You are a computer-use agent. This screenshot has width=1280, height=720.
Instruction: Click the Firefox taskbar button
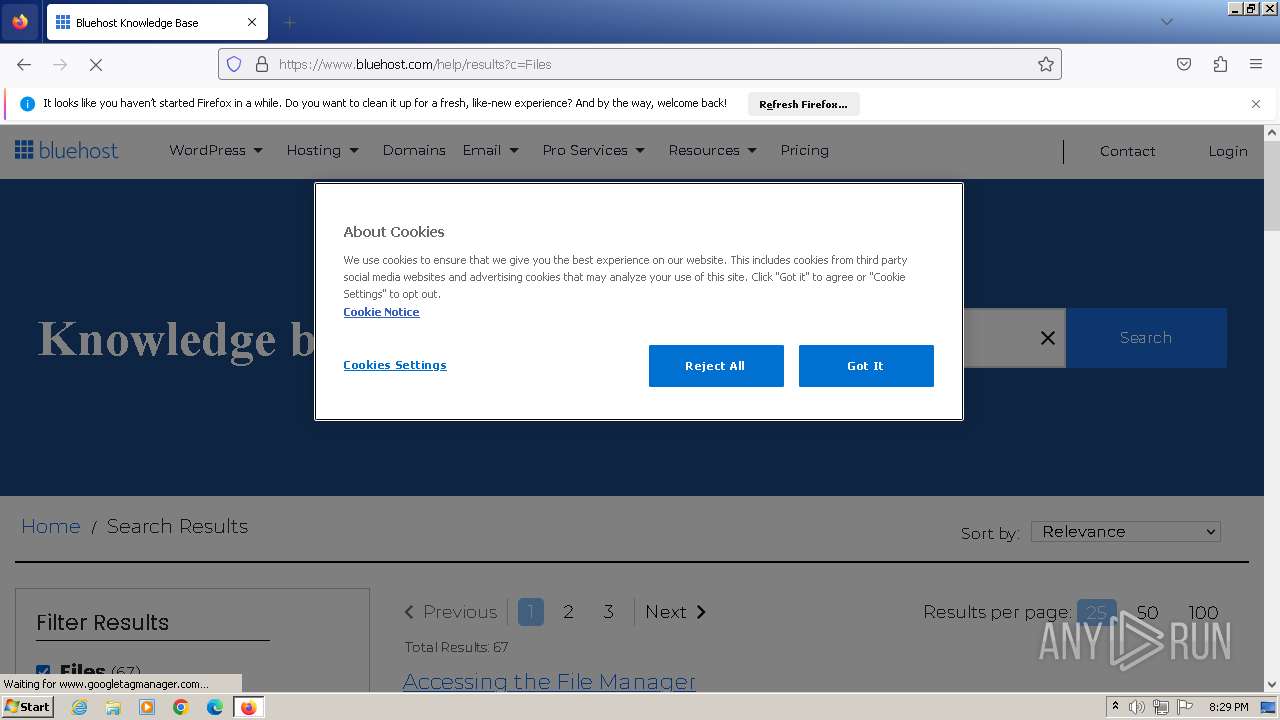pyautogui.click(x=249, y=707)
